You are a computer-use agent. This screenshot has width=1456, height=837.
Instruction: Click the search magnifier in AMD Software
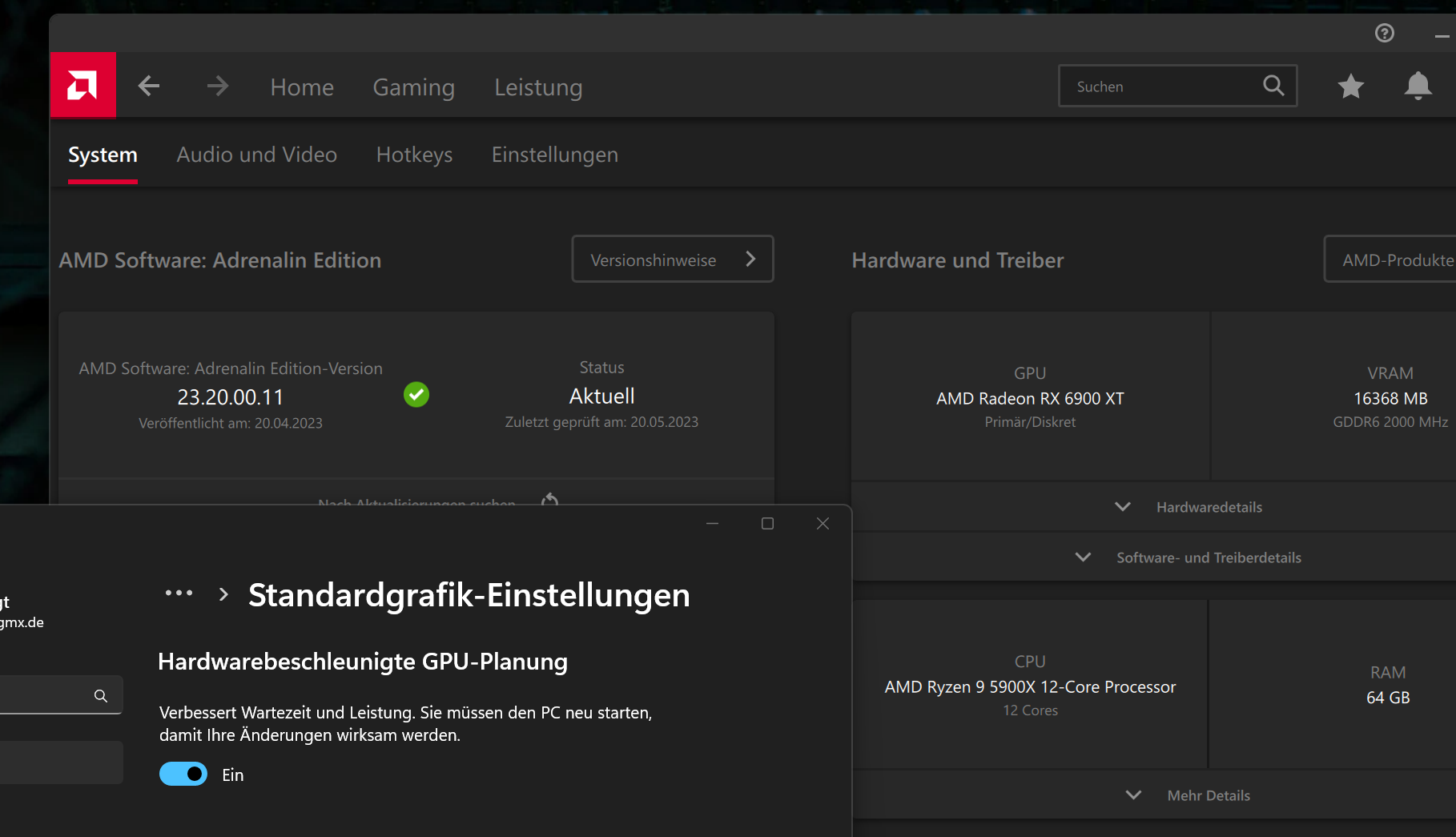point(1273,86)
